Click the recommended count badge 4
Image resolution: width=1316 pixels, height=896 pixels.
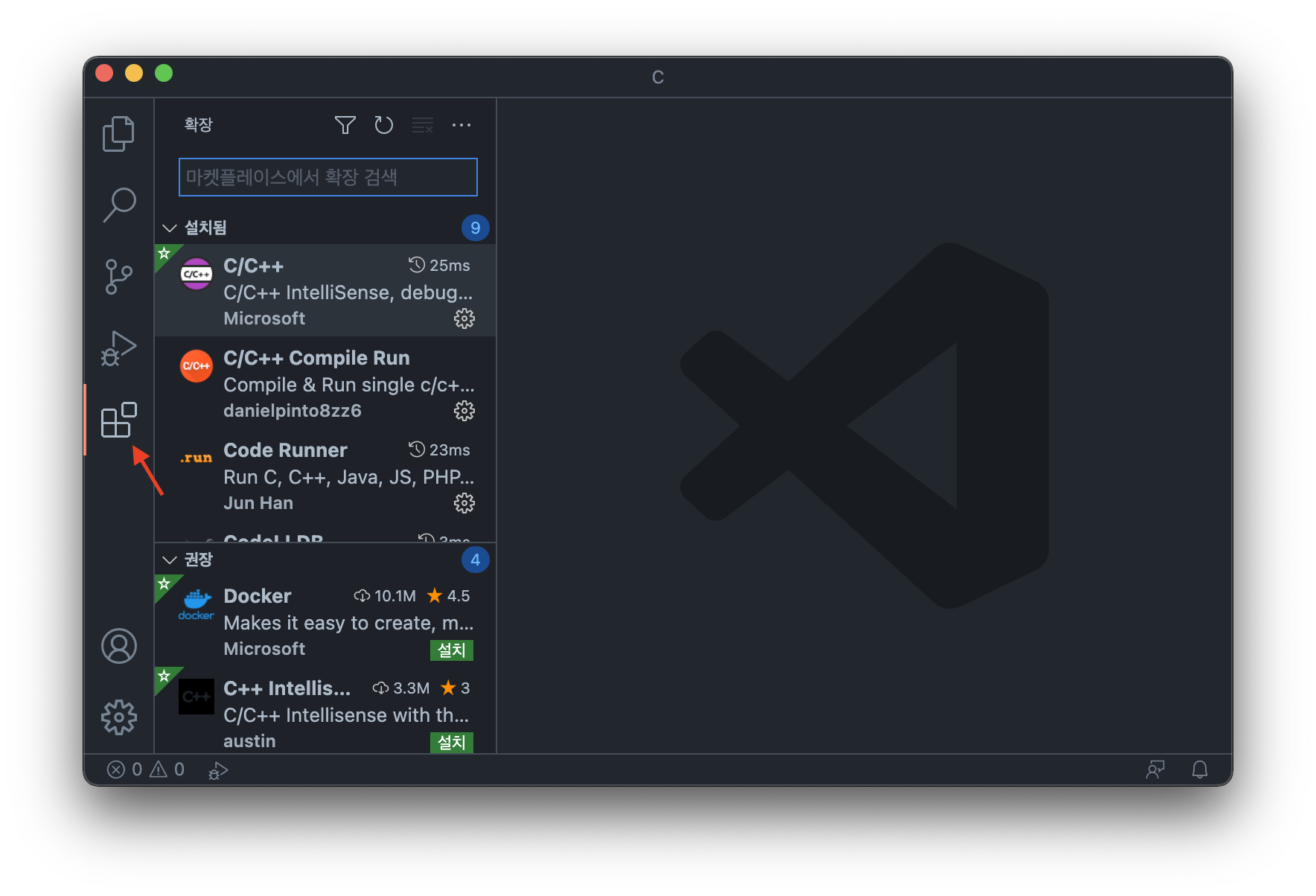click(x=476, y=560)
